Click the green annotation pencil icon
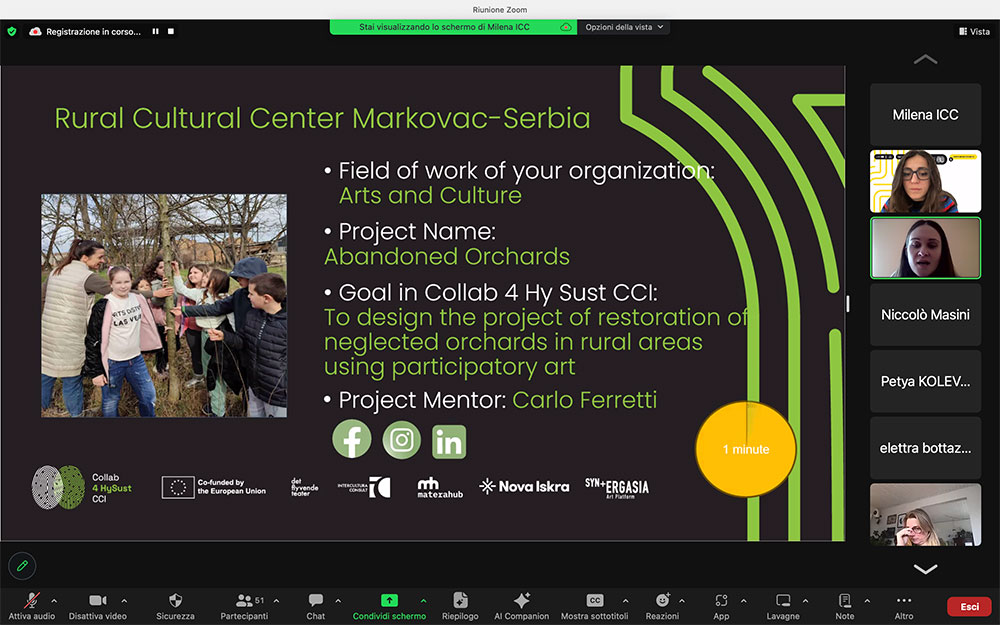Image resolution: width=1000 pixels, height=625 pixels. (x=22, y=566)
